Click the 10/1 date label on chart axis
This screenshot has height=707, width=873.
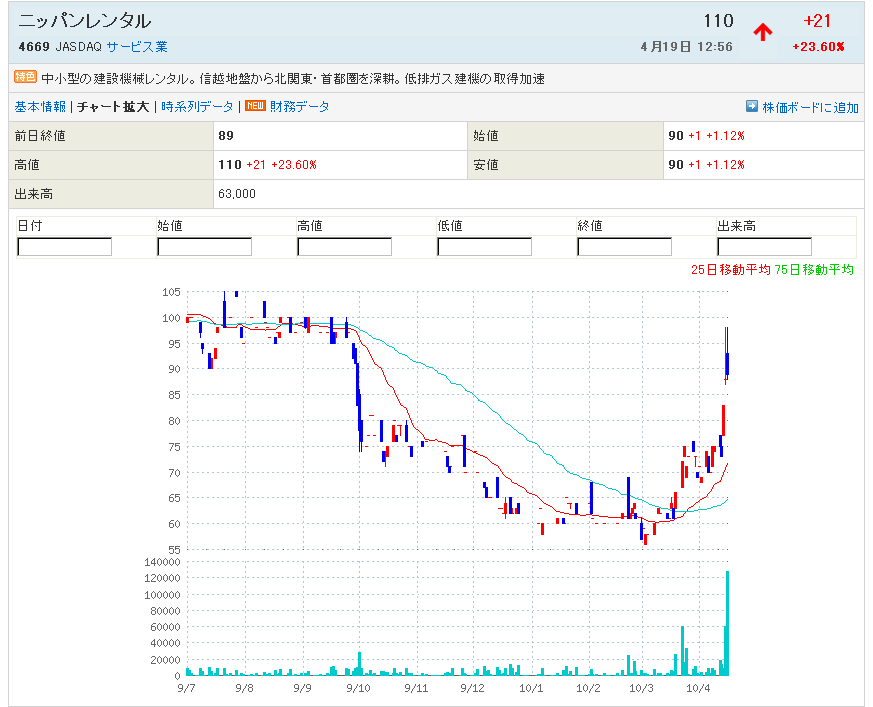pos(531,688)
